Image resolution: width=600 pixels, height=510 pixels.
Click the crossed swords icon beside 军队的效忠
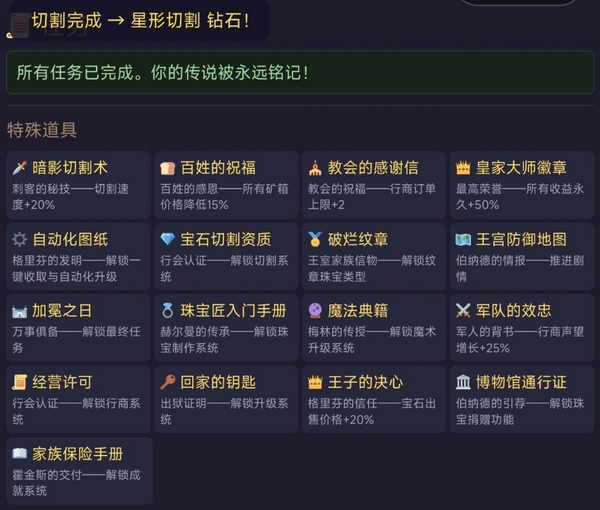(463, 311)
